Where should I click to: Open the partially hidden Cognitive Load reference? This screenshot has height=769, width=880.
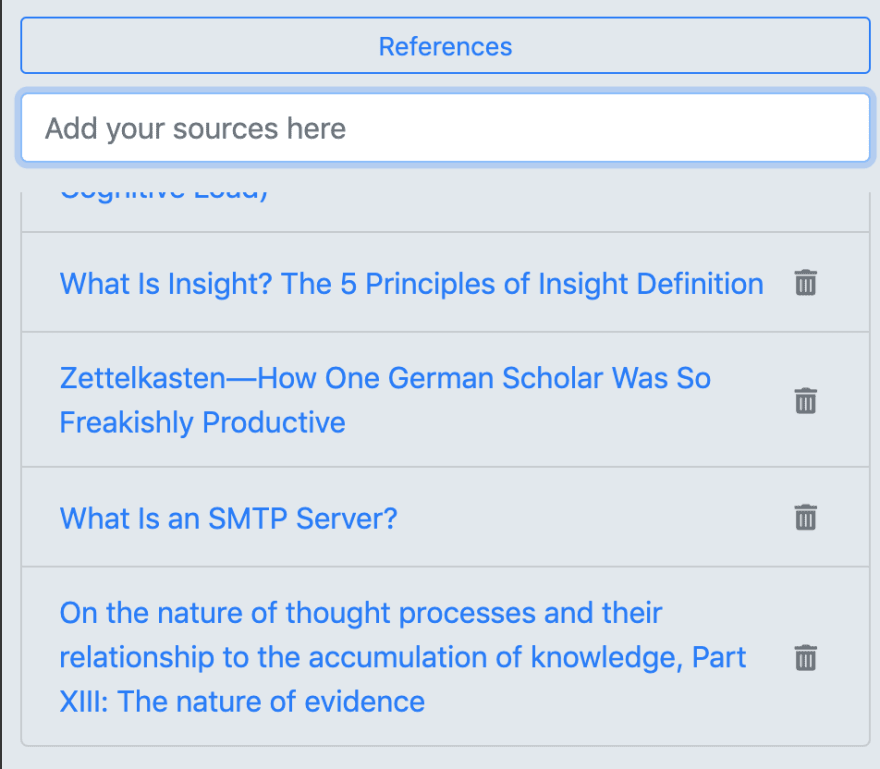click(x=164, y=194)
